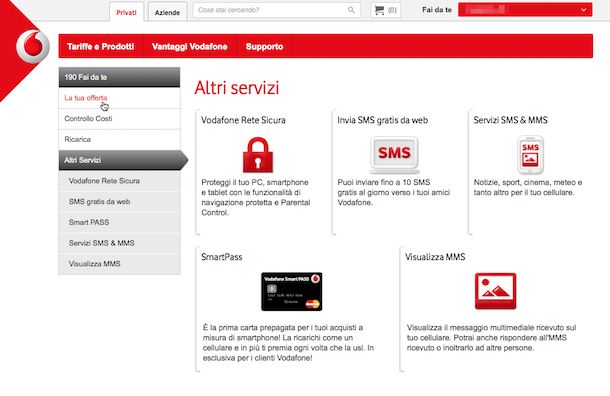610x396 pixels.
Task: Click the red padlock icon
Action: click(258, 154)
